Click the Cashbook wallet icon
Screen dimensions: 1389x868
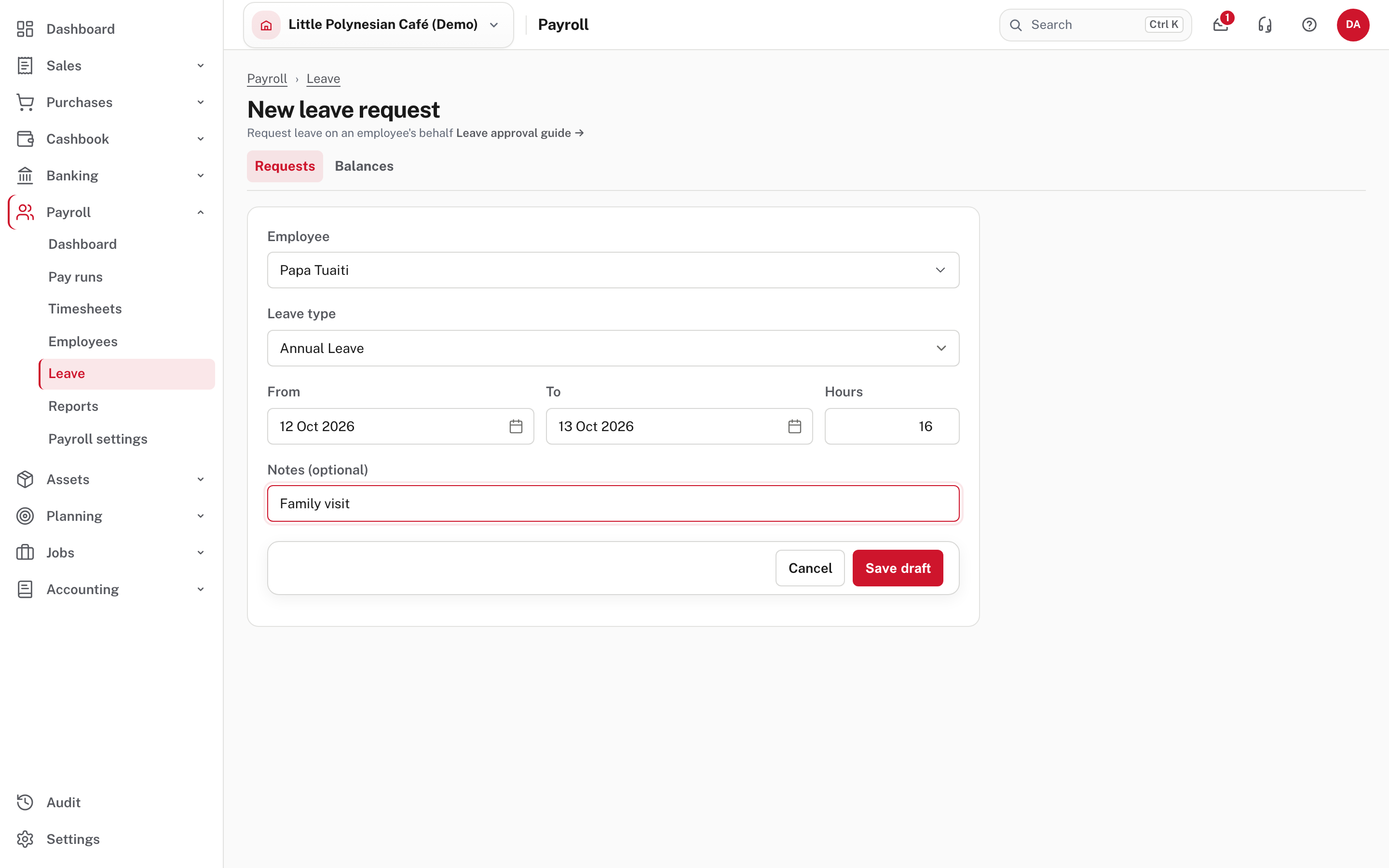[x=25, y=139]
